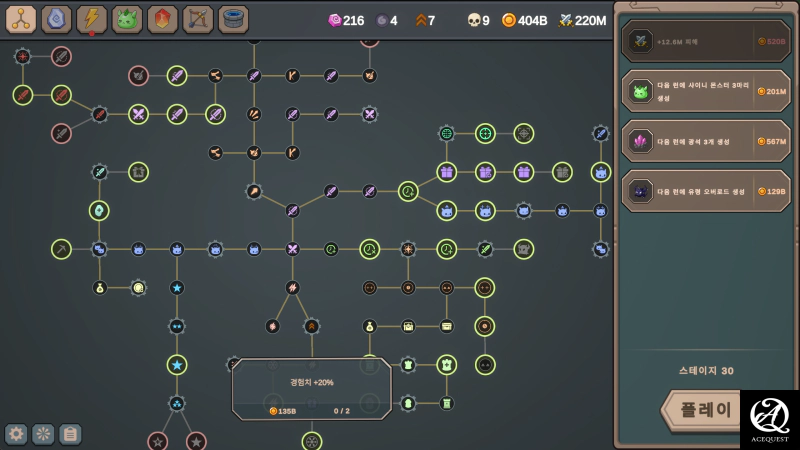Purchase the ghost overlord upgrade costing 129B
800x450 pixels.
click(706, 190)
